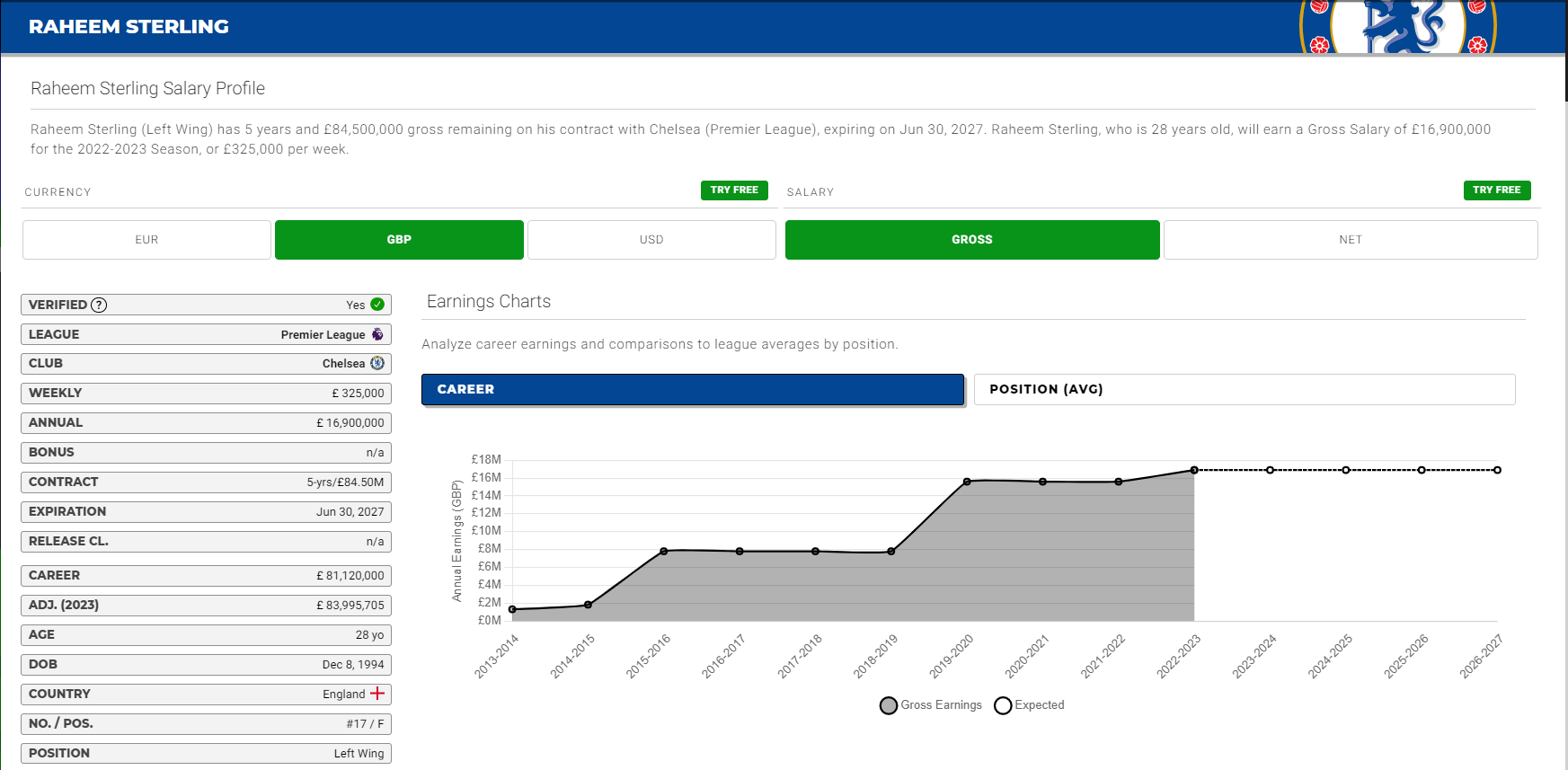Click the Raheem Sterling Salary Profile heading
This screenshot has height=770, width=1568.
pos(147,88)
